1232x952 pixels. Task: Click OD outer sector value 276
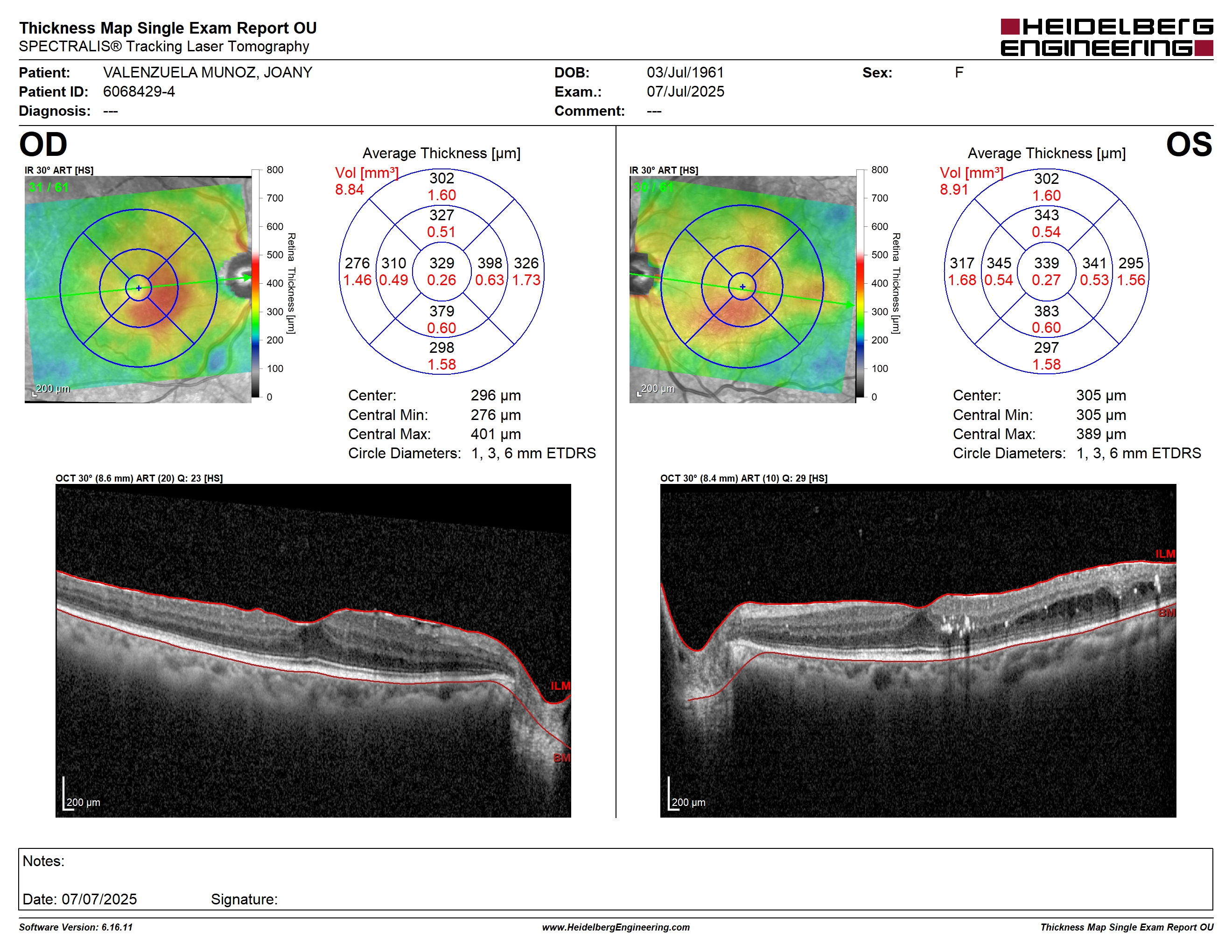coord(357,263)
